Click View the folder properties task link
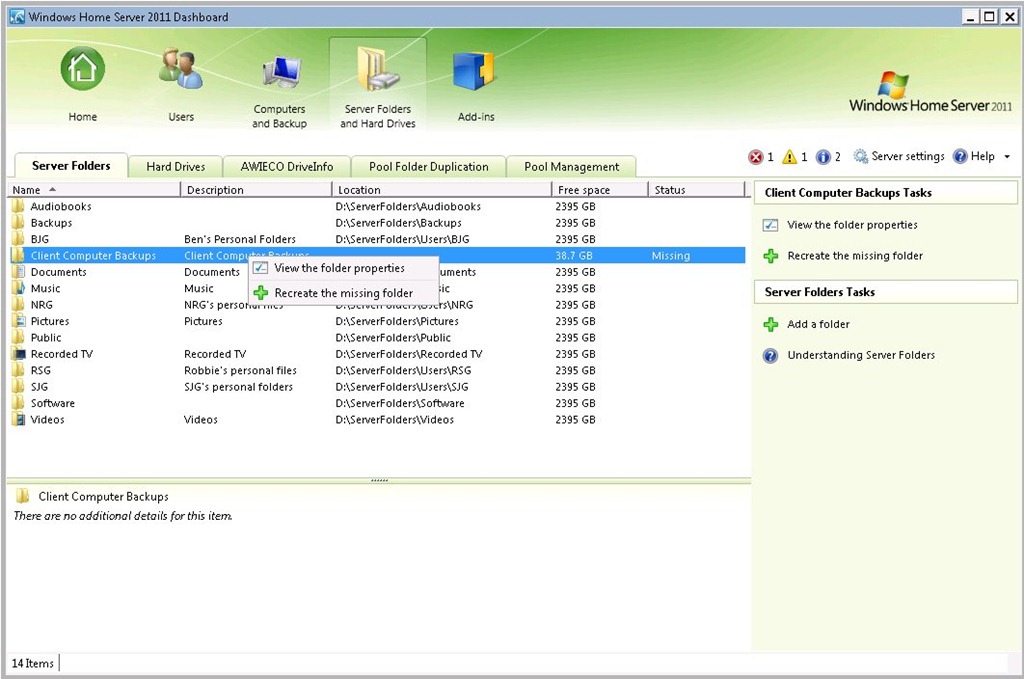Screen dimensions: 1024x679 coord(852,225)
